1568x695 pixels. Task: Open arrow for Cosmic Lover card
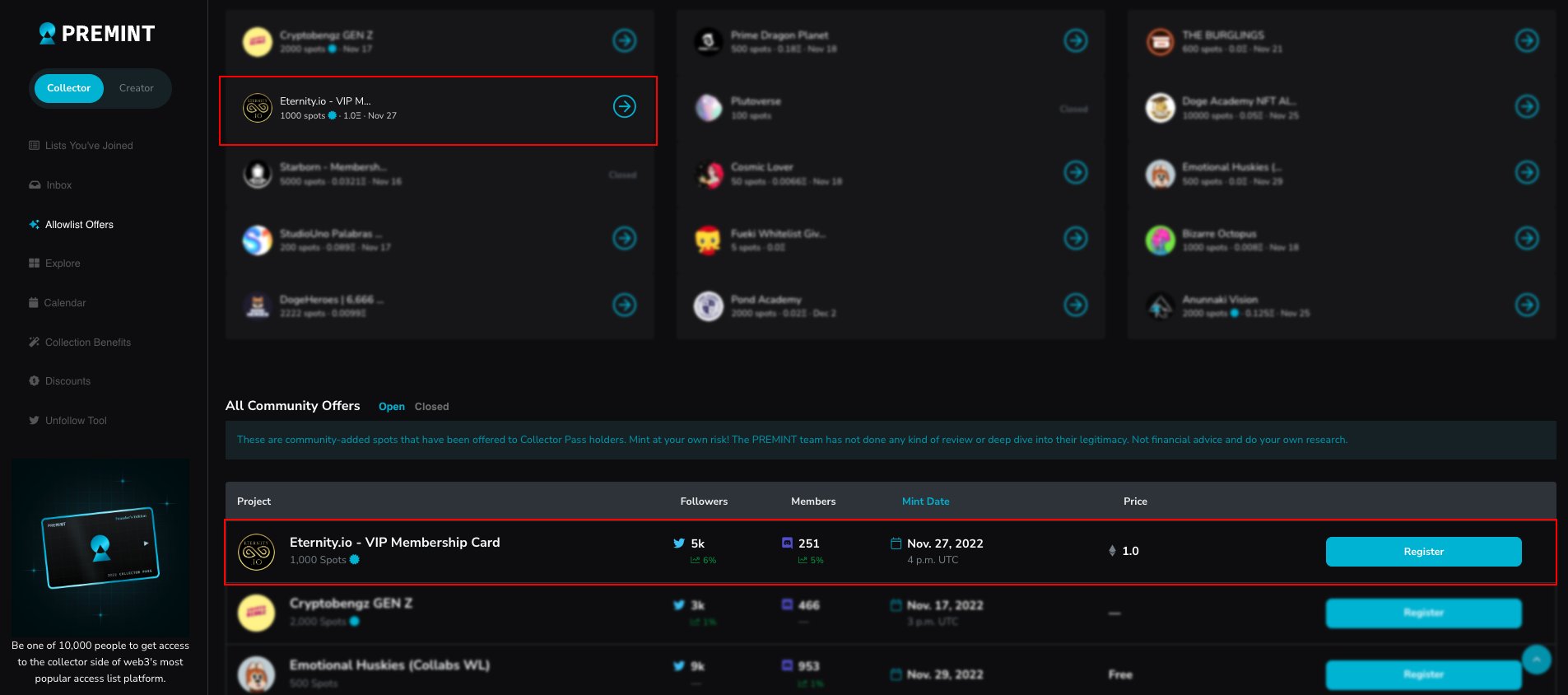coord(1076,172)
